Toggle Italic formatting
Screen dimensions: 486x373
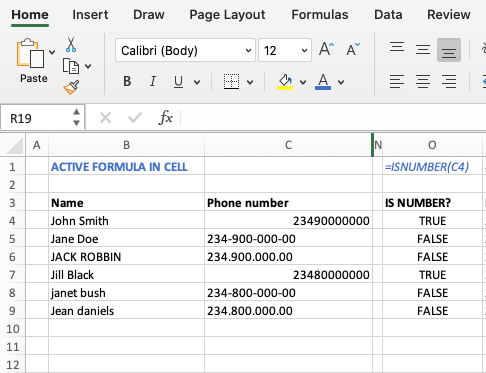(153, 81)
